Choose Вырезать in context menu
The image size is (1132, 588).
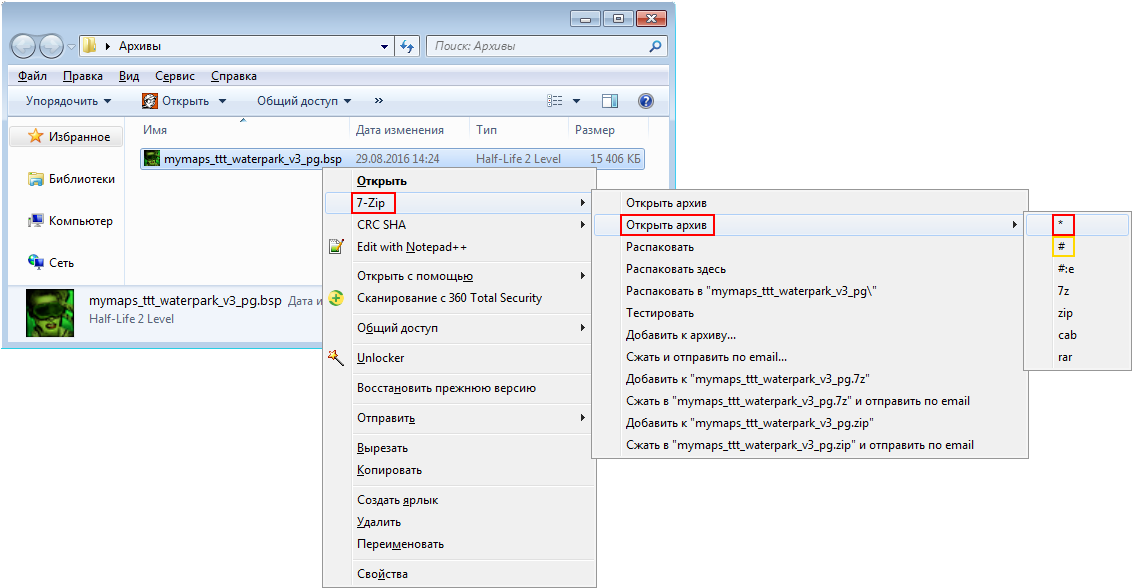tap(459, 448)
